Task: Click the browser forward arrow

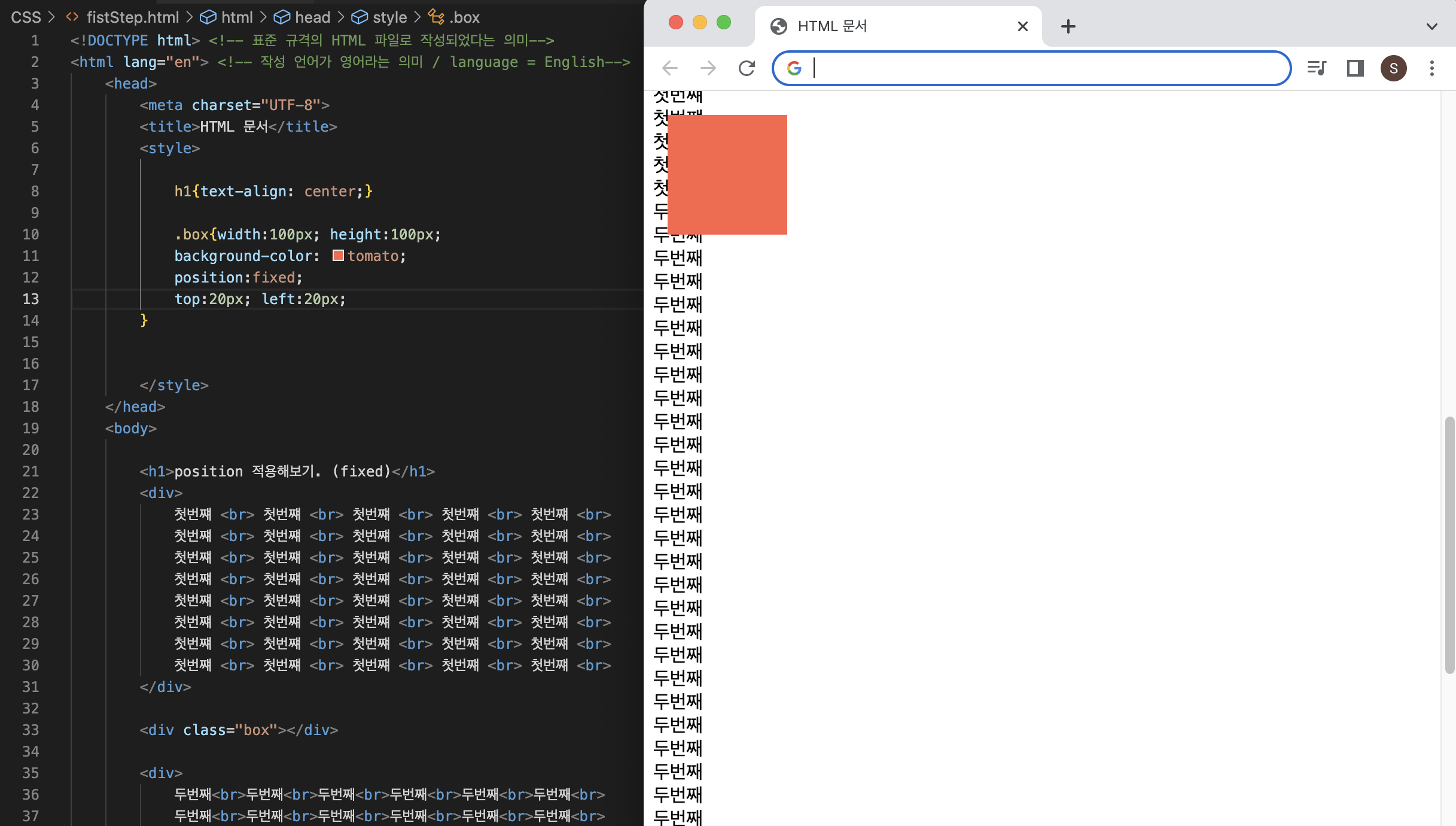Action: coord(708,68)
